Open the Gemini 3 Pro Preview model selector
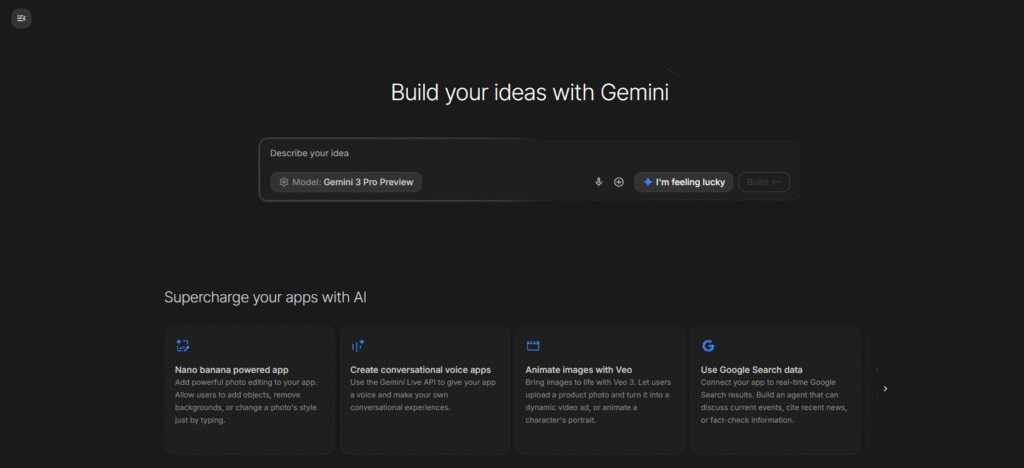The height and width of the screenshot is (468, 1024). click(347, 182)
